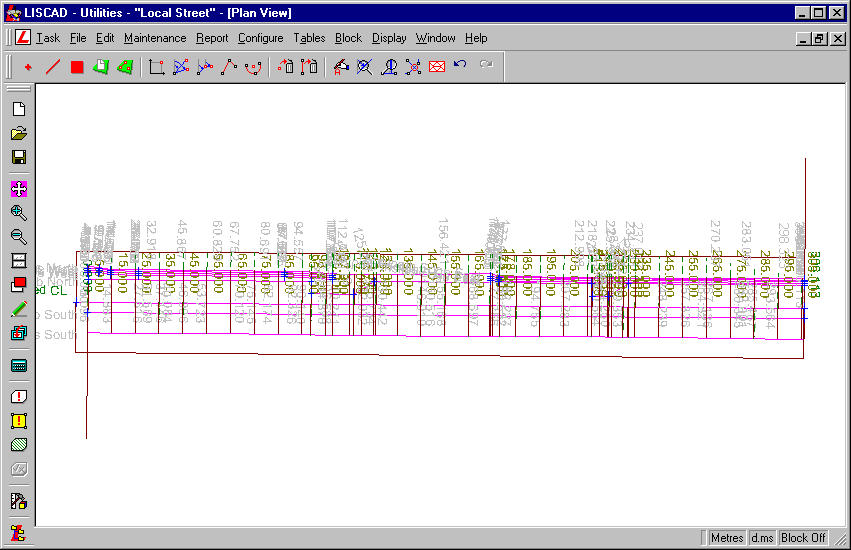851x550 pixels.
Task: Click the white exclamation card icon
Action: click(19, 397)
